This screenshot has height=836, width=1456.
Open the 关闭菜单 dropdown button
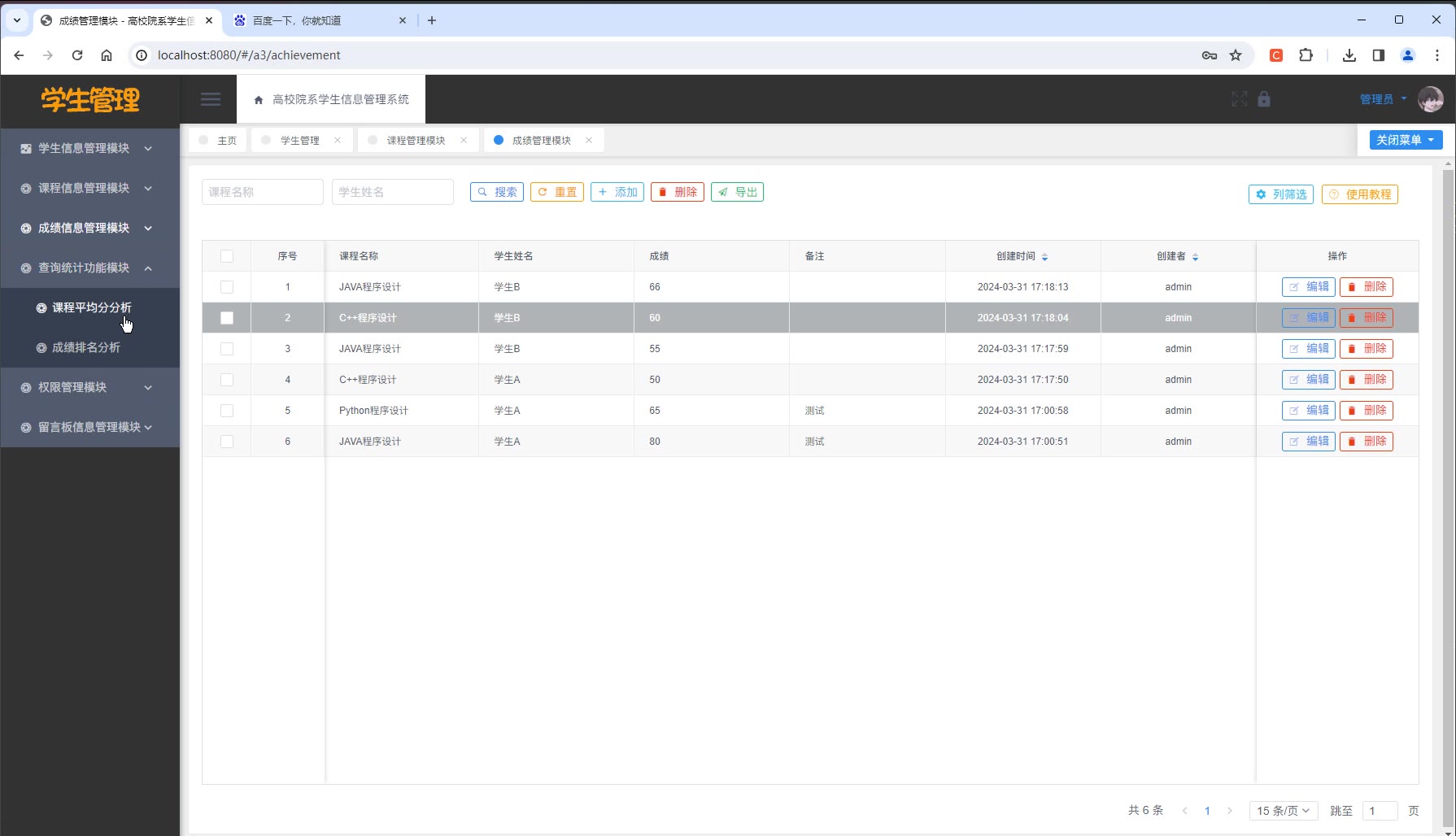click(x=1406, y=140)
